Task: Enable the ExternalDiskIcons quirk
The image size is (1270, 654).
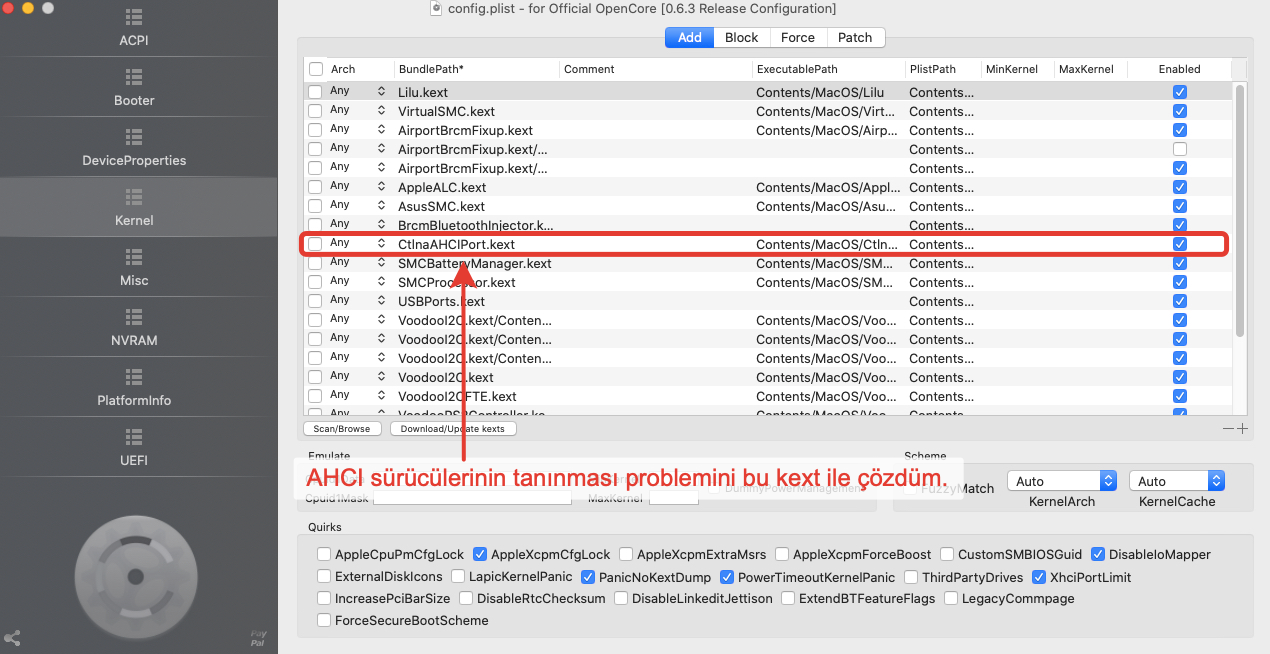Action: click(x=324, y=577)
